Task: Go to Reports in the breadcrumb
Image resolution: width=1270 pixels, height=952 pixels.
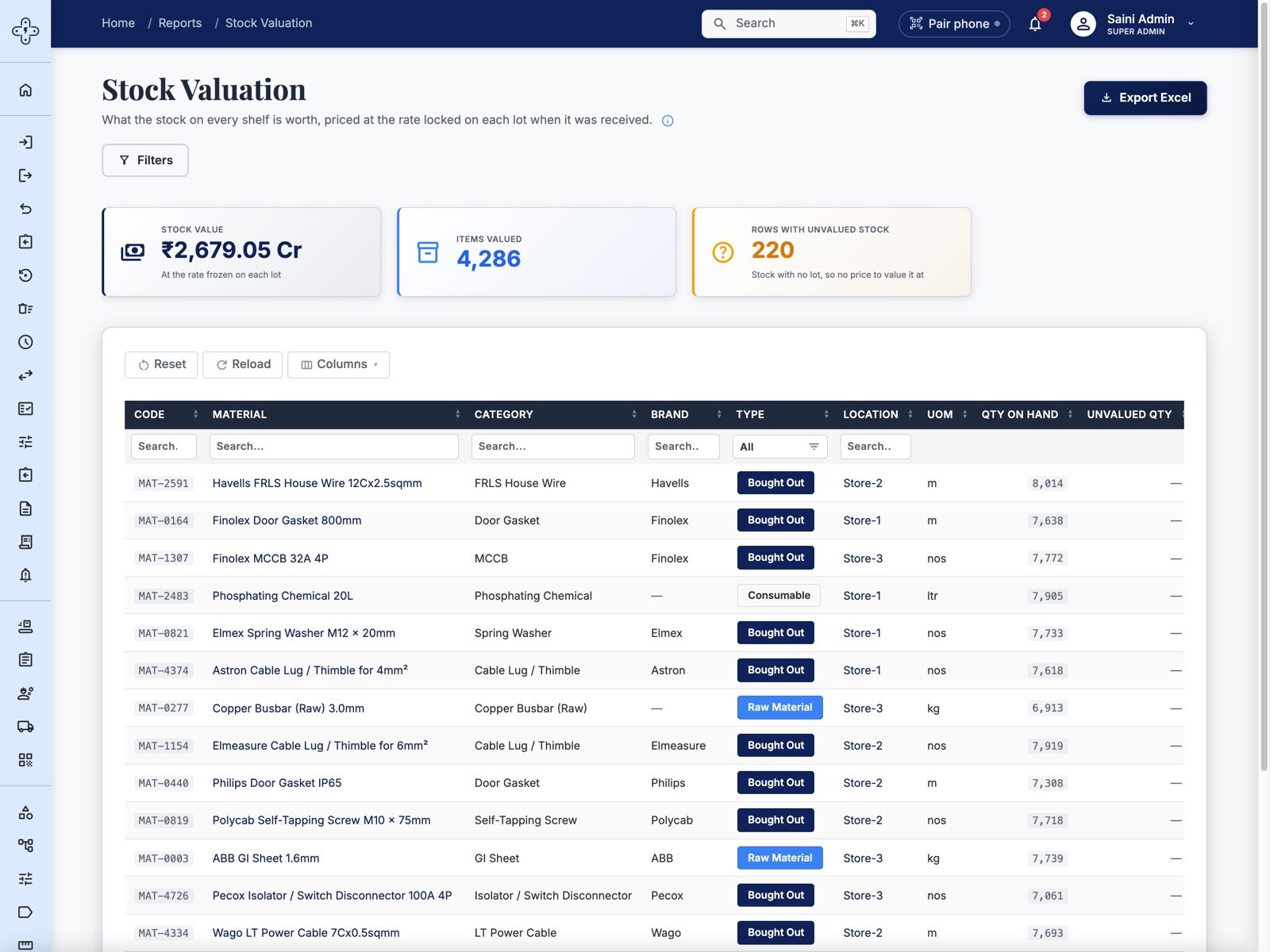Action: 180,23
